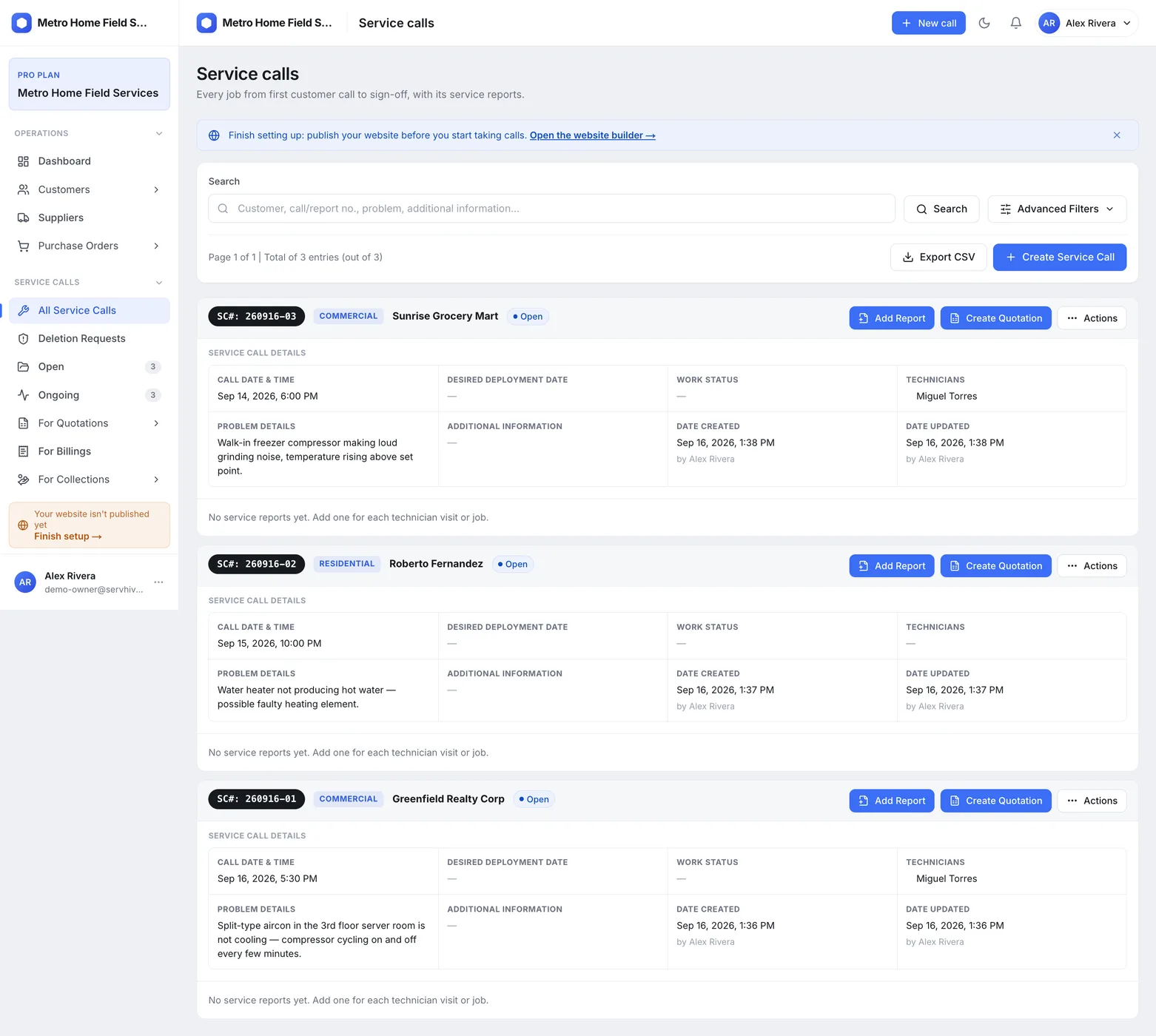The height and width of the screenshot is (1036, 1156).
Task: Click the Dashboard grid icon in sidebar
Action: tap(24, 161)
